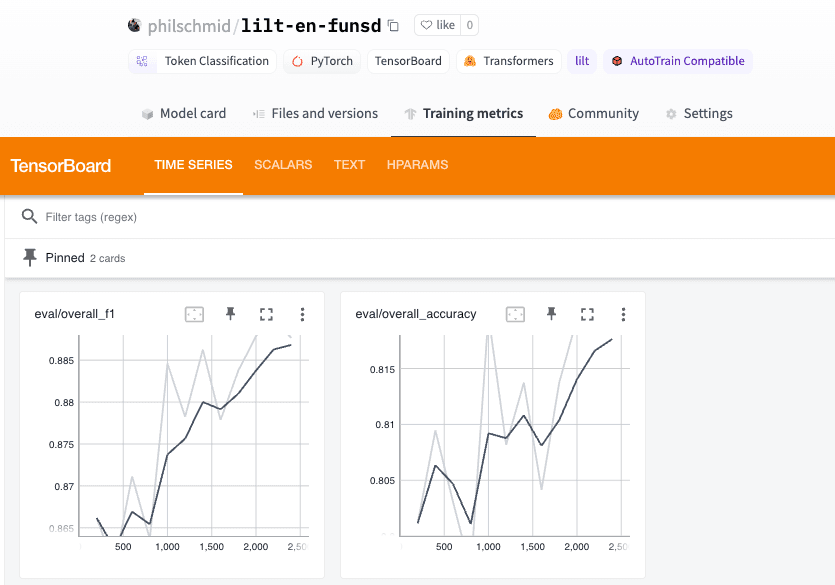Click the like heart button
The height and width of the screenshot is (585, 835).
tap(437, 25)
